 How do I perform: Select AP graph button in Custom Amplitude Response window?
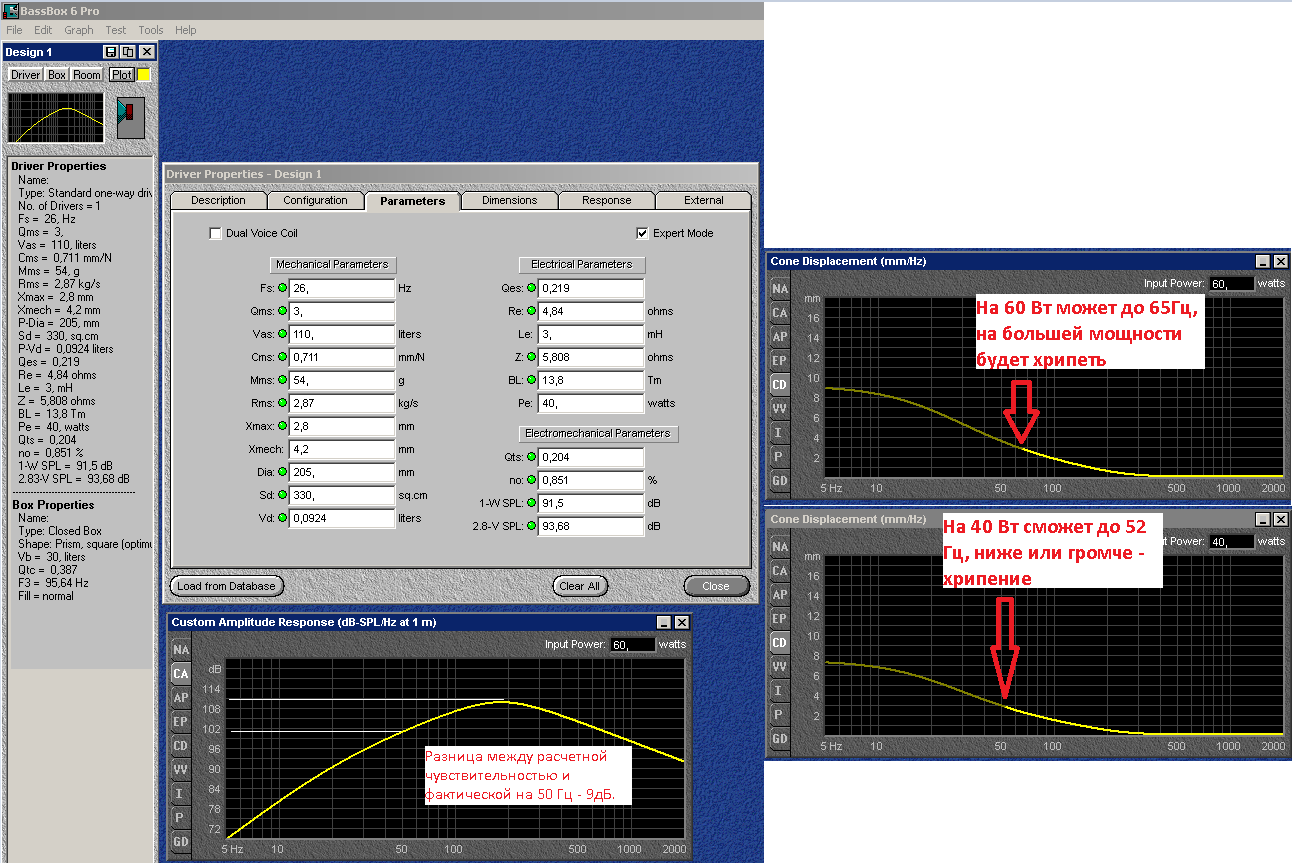(181, 698)
